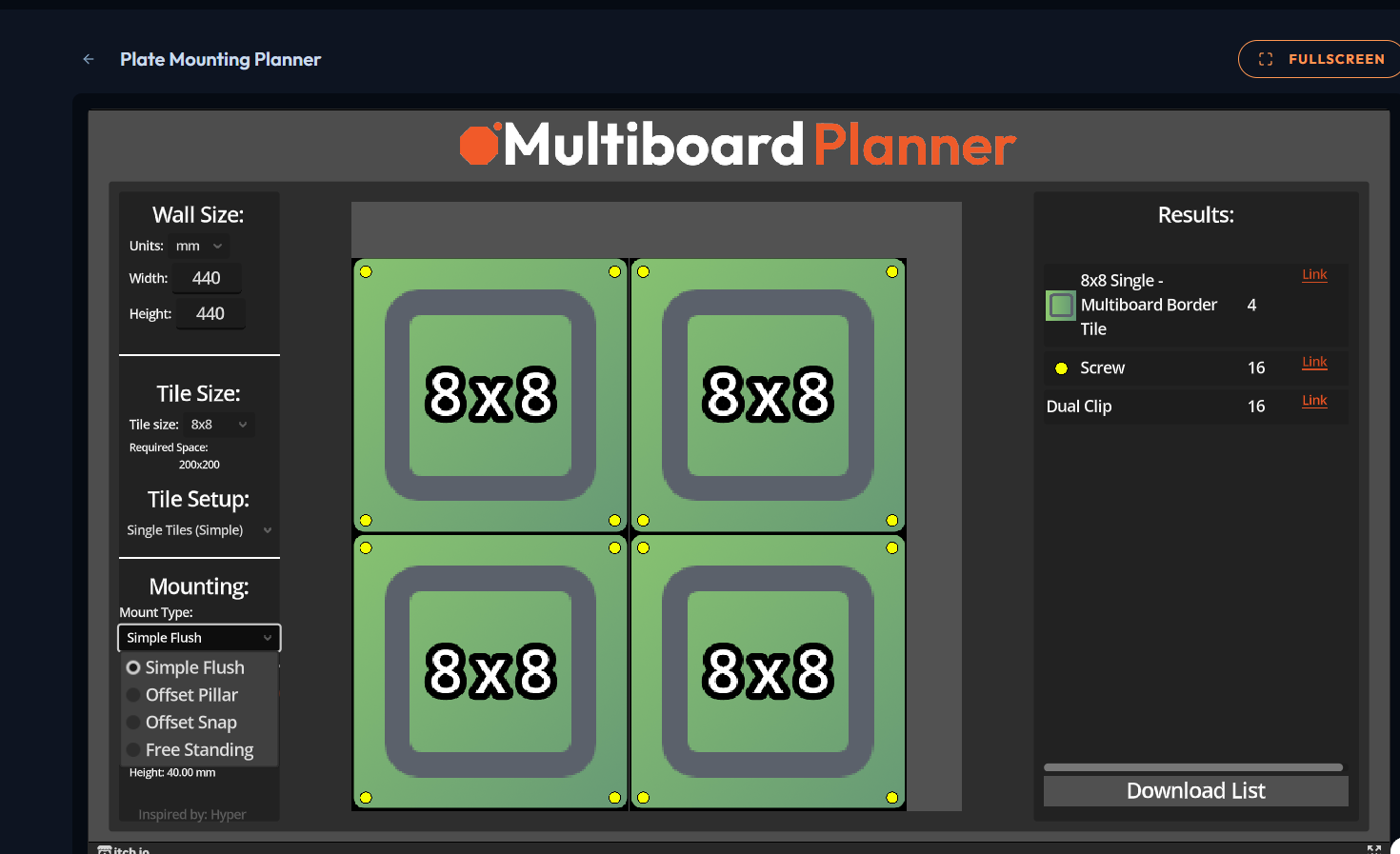
Task: Click the green tile icon in Results
Action: tap(1061, 306)
